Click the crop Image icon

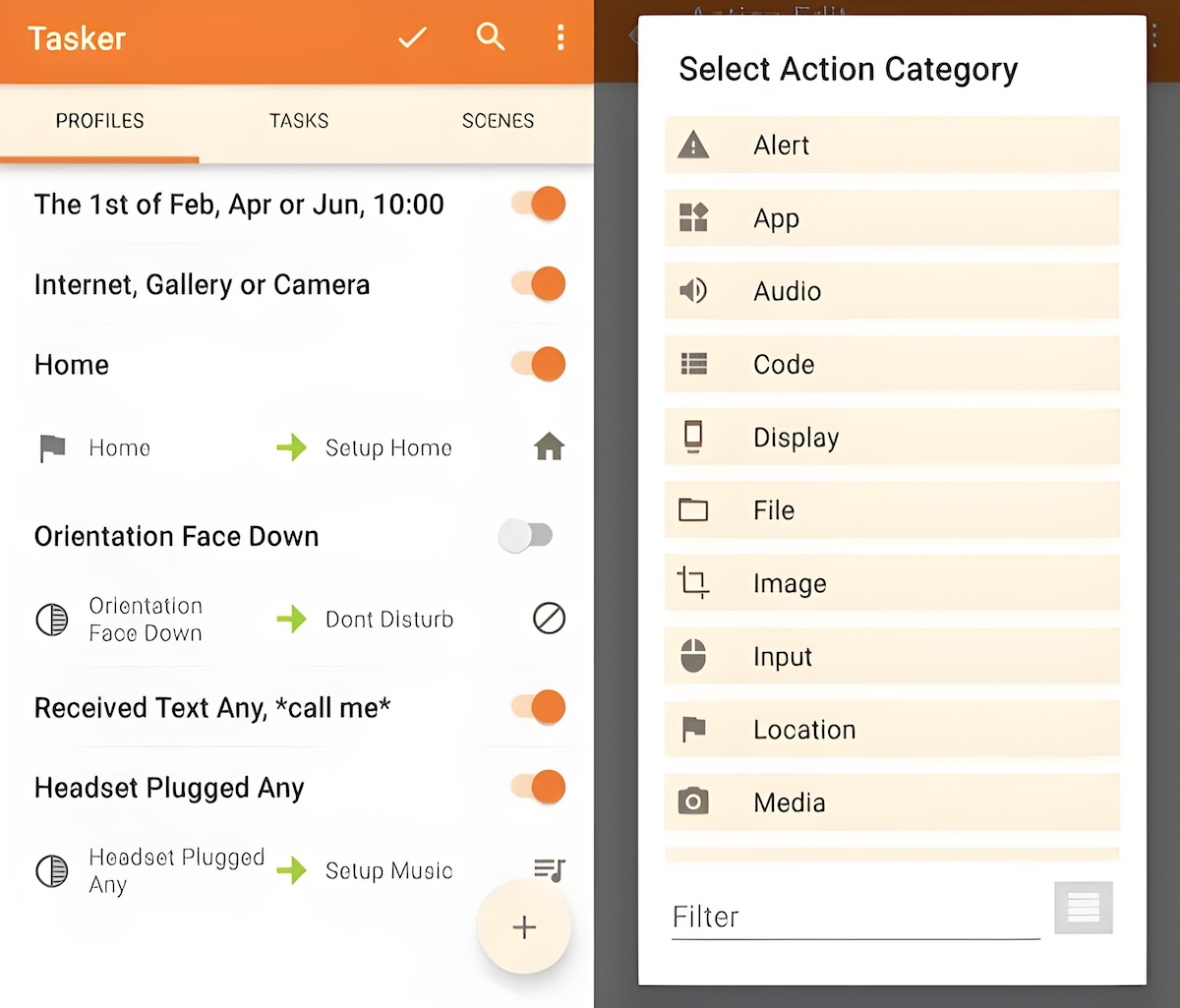point(693,583)
